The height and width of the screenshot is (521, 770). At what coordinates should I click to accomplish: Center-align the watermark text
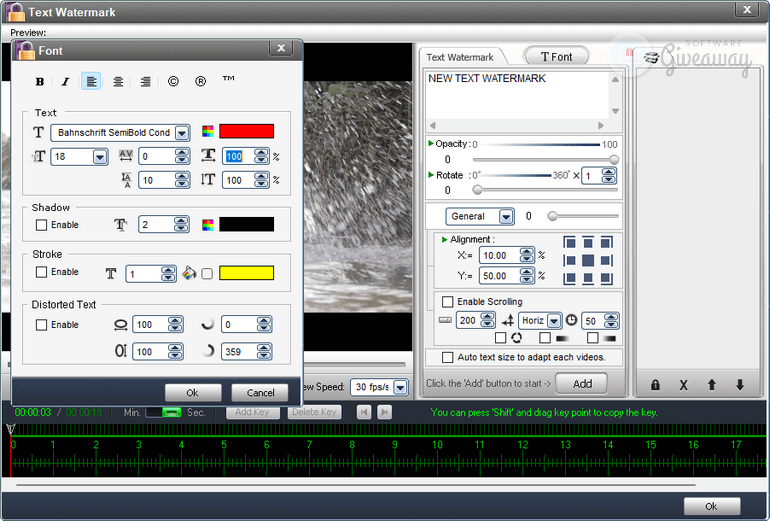tap(118, 82)
